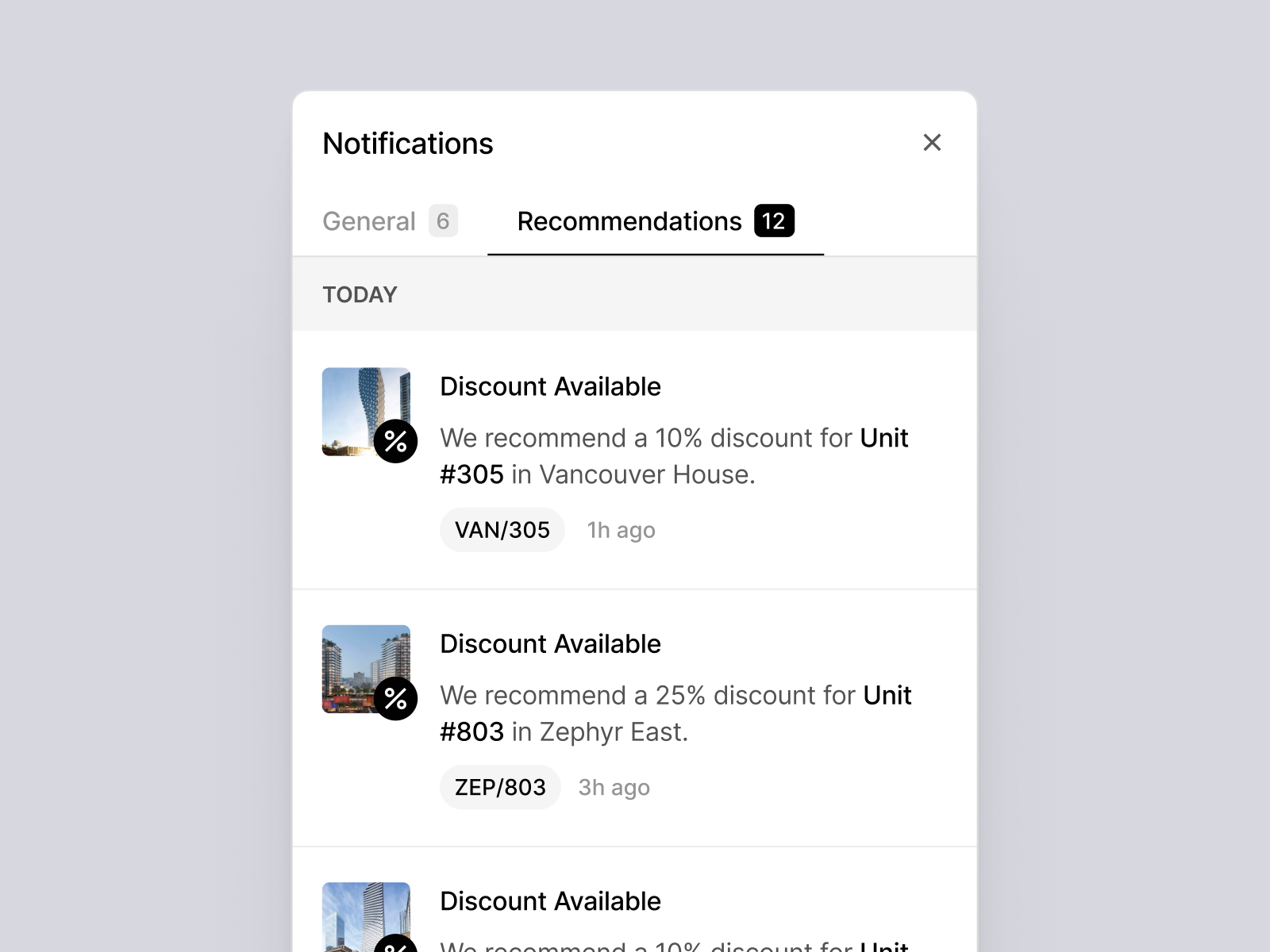
Task: Switch to the General tab
Action: 369,221
